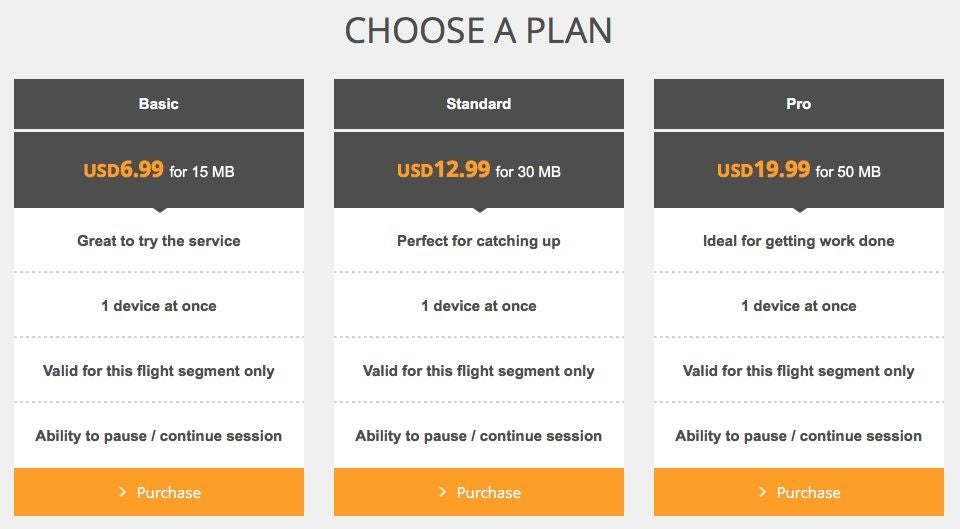Select the Pro plan header
Image resolution: width=960 pixels, height=529 pixels.
[799, 104]
